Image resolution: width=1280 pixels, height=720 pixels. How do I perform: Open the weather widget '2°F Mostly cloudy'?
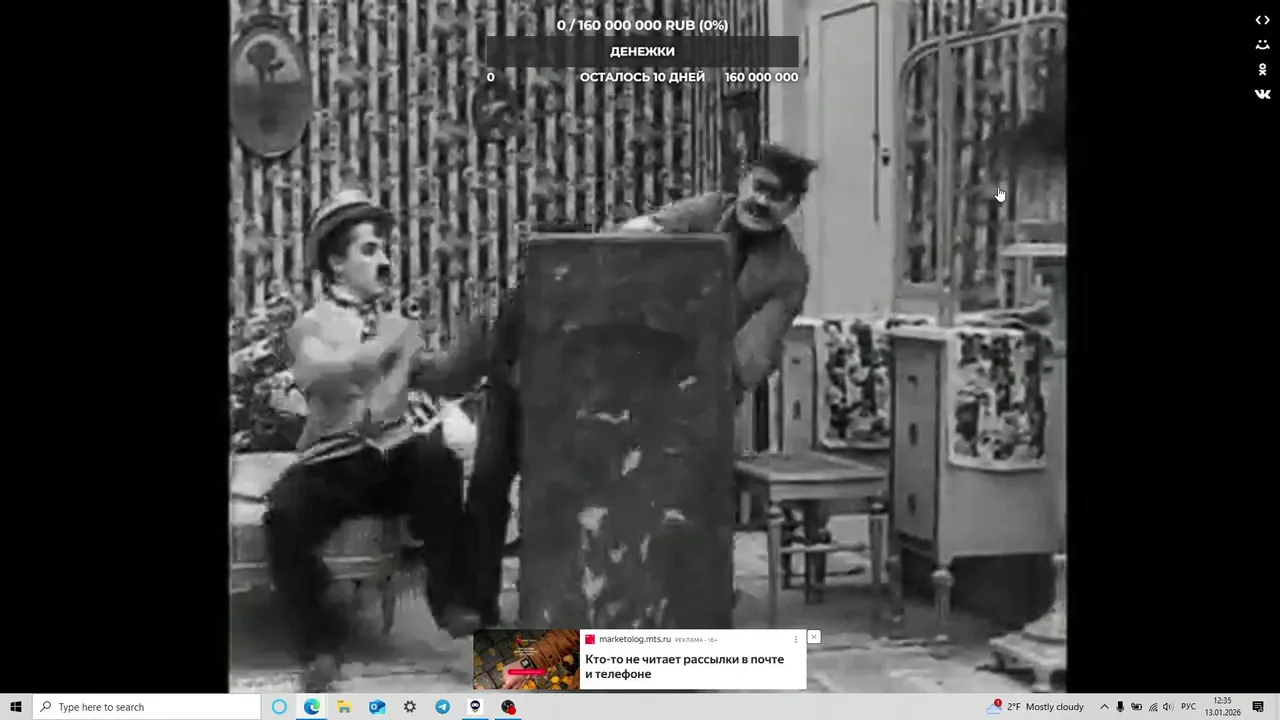point(1036,707)
